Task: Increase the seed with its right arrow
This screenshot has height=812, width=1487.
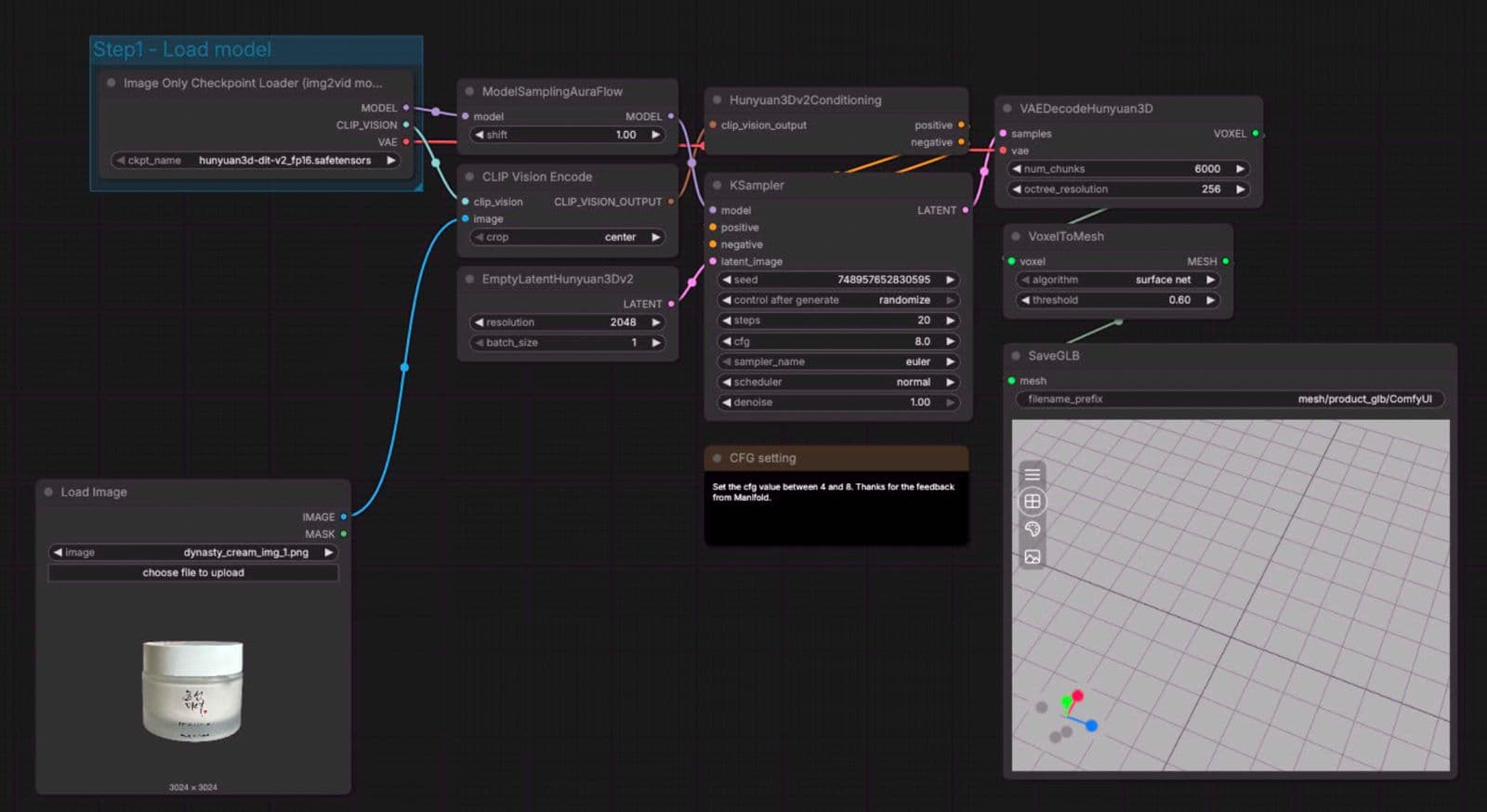Action: coord(950,280)
